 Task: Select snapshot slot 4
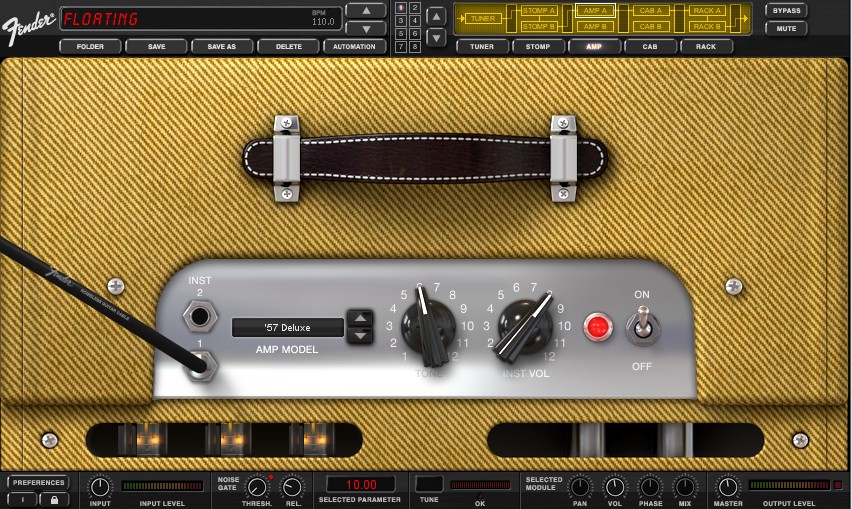415,21
